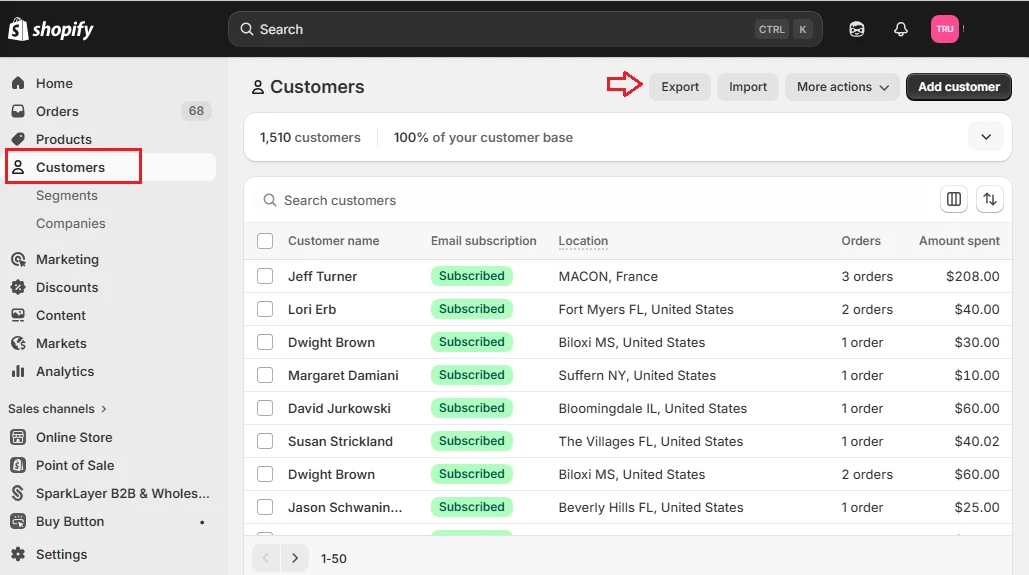Go to the next page arrow

(295, 558)
